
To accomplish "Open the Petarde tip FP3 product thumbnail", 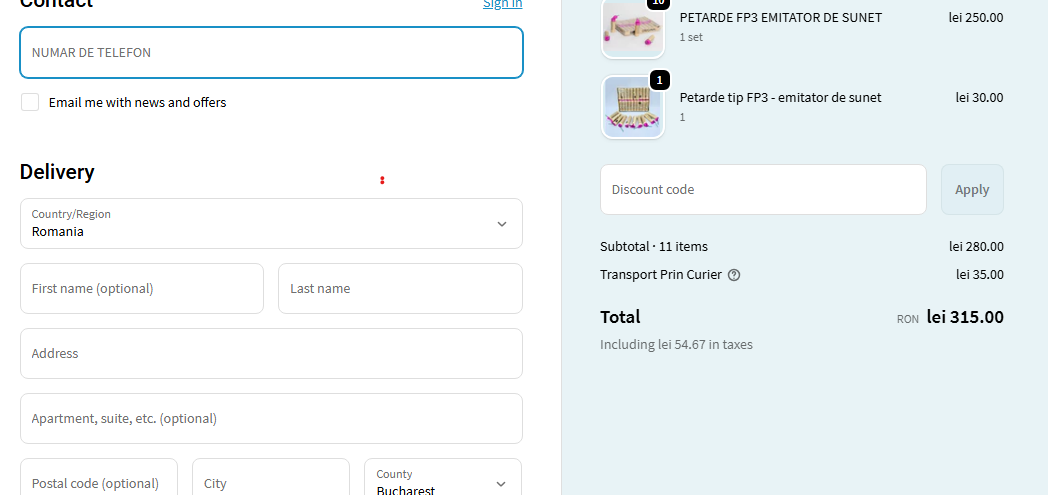I will 632,107.
